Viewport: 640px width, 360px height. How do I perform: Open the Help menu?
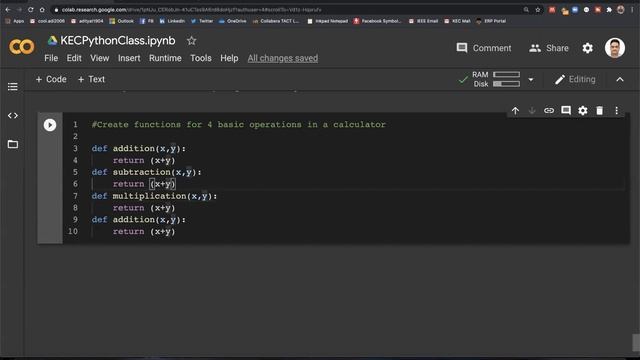(x=229, y=58)
